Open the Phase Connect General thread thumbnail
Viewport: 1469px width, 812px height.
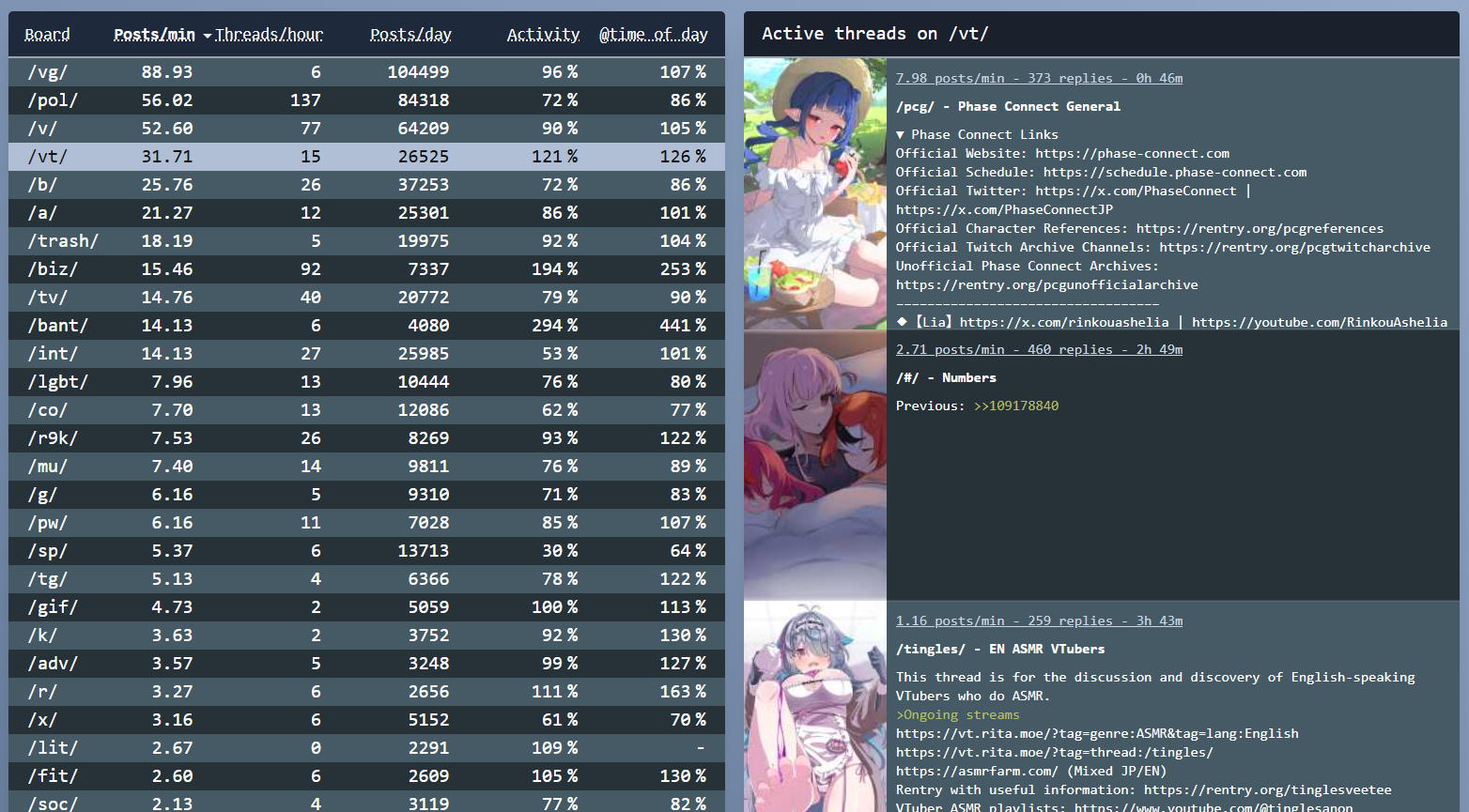815,193
